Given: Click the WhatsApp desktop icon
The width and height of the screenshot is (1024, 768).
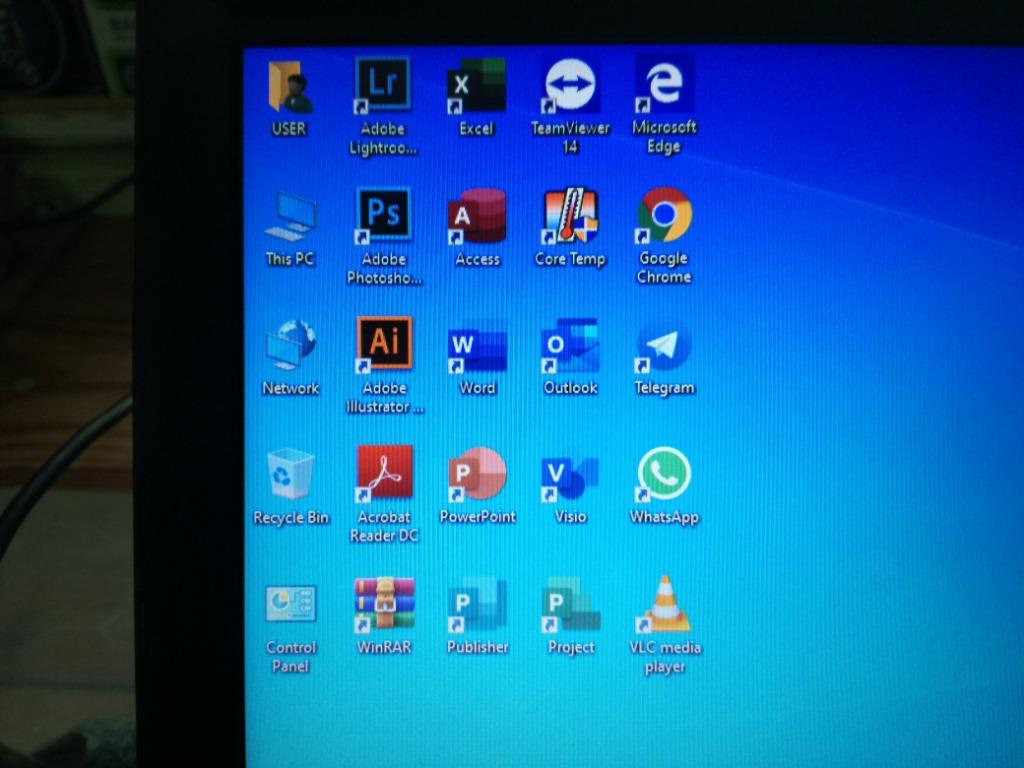Looking at the screenshot, I should (x=664, y=474).
